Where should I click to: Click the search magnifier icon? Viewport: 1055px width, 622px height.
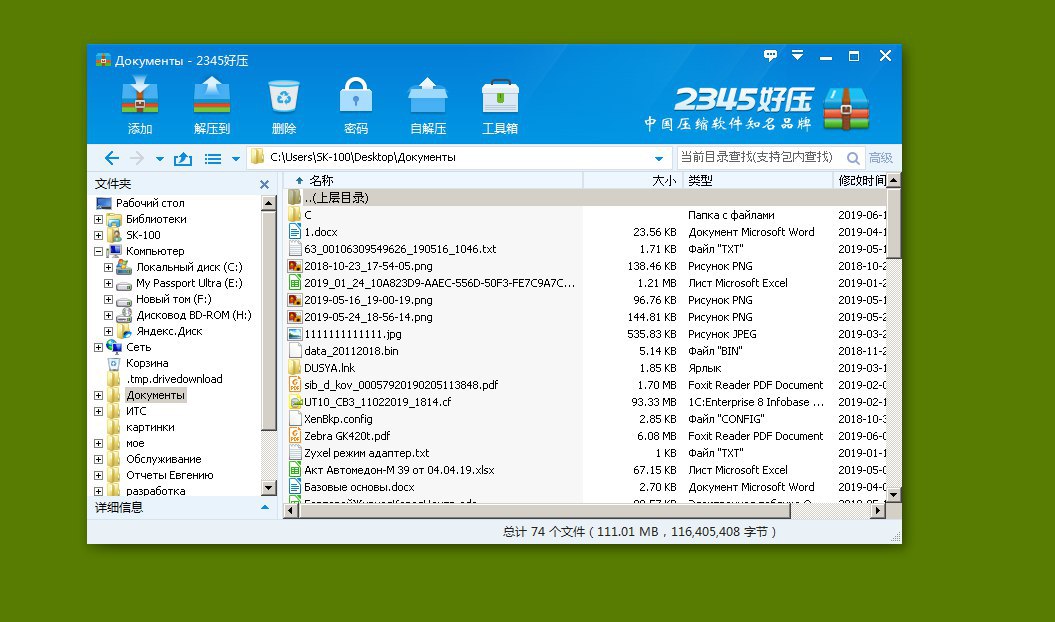coord(853,158)
